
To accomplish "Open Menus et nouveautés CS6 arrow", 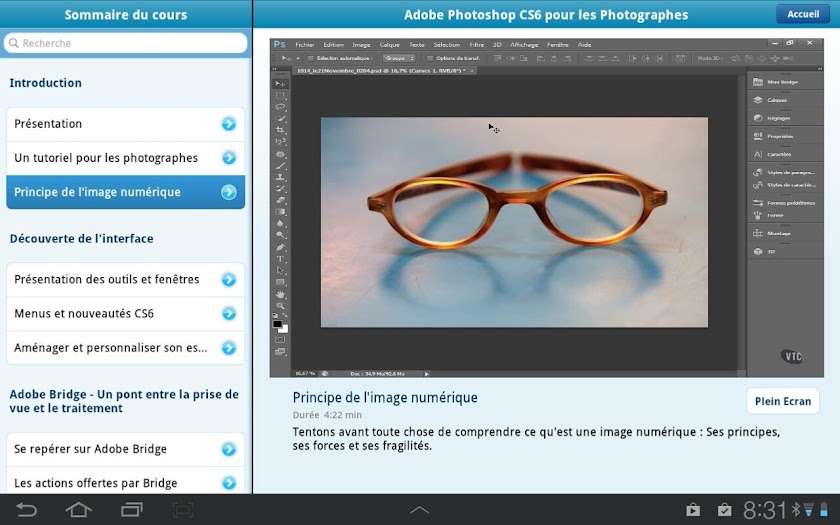I will [x=229, y=313].
